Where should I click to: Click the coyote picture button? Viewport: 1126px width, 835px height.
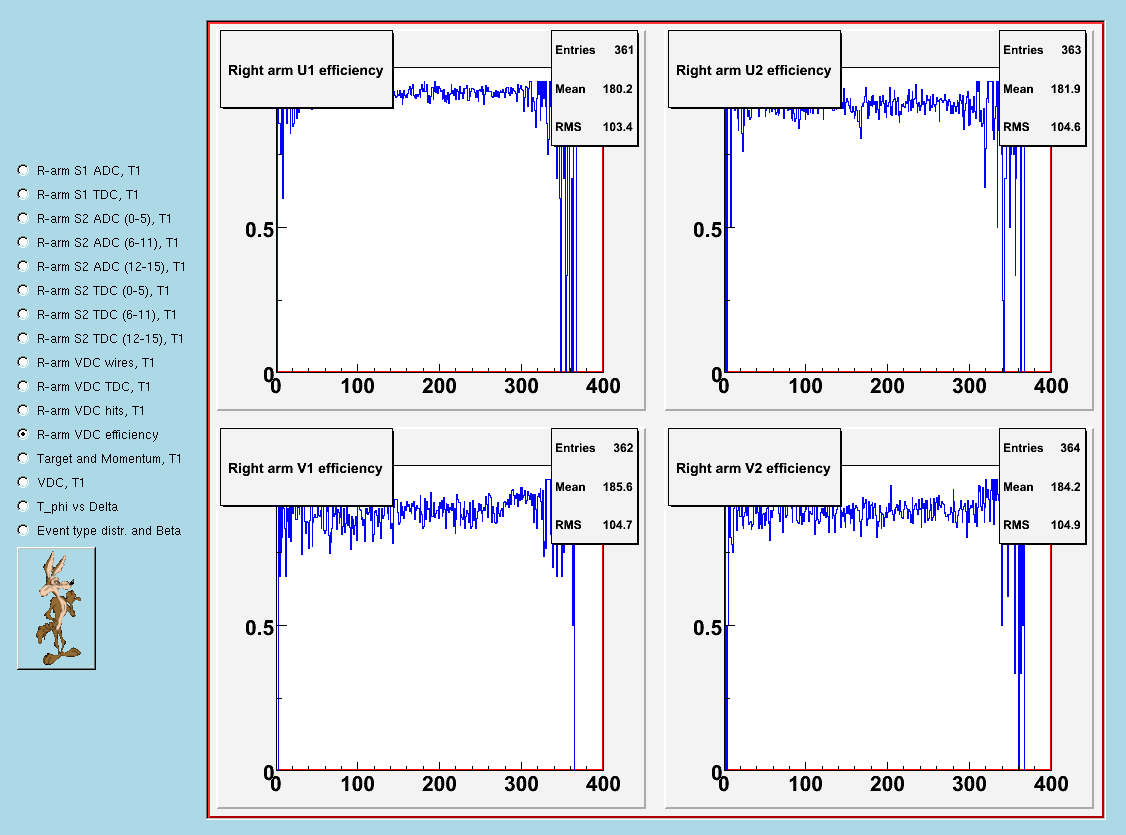point(56,608)
